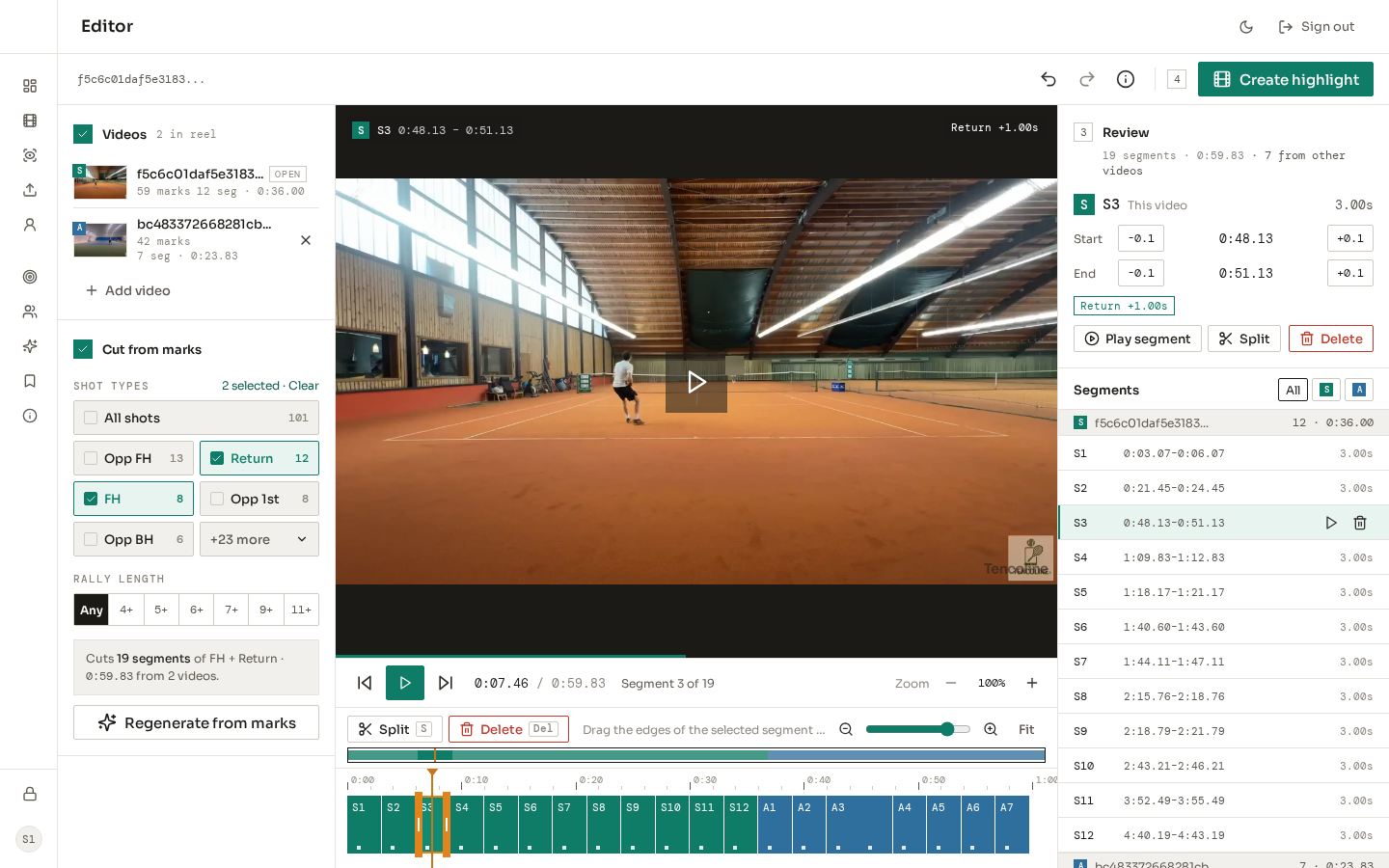Viewport: 1389px width, 868px height.
Task: Sign out of the editor
Action: 1317,27
